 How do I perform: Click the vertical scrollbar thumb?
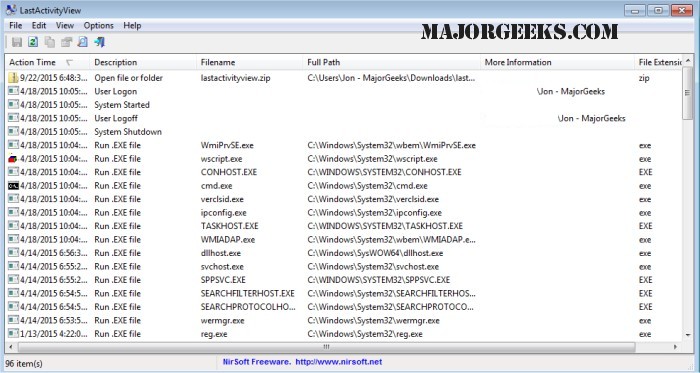tap(688, 92)
